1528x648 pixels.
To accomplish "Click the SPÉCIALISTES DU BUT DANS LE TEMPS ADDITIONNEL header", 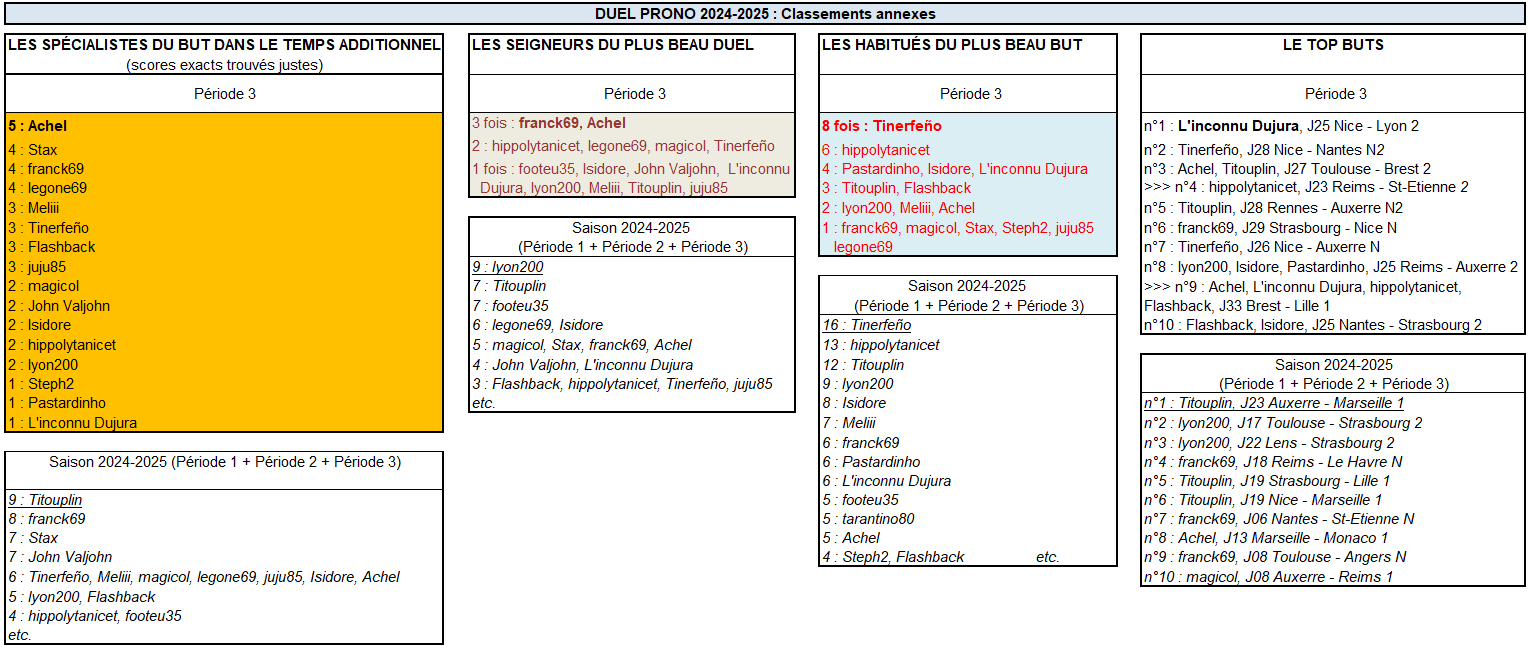I will (x=224, y=45).
